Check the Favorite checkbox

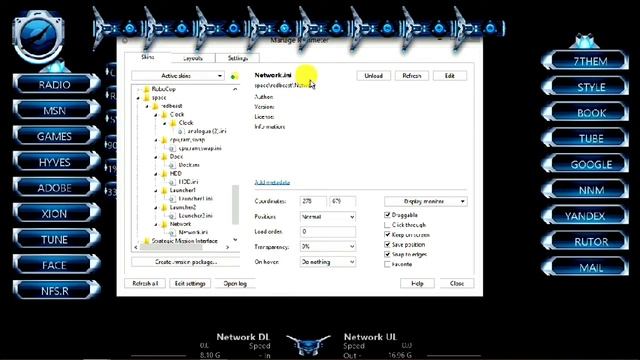coord(387,264)
